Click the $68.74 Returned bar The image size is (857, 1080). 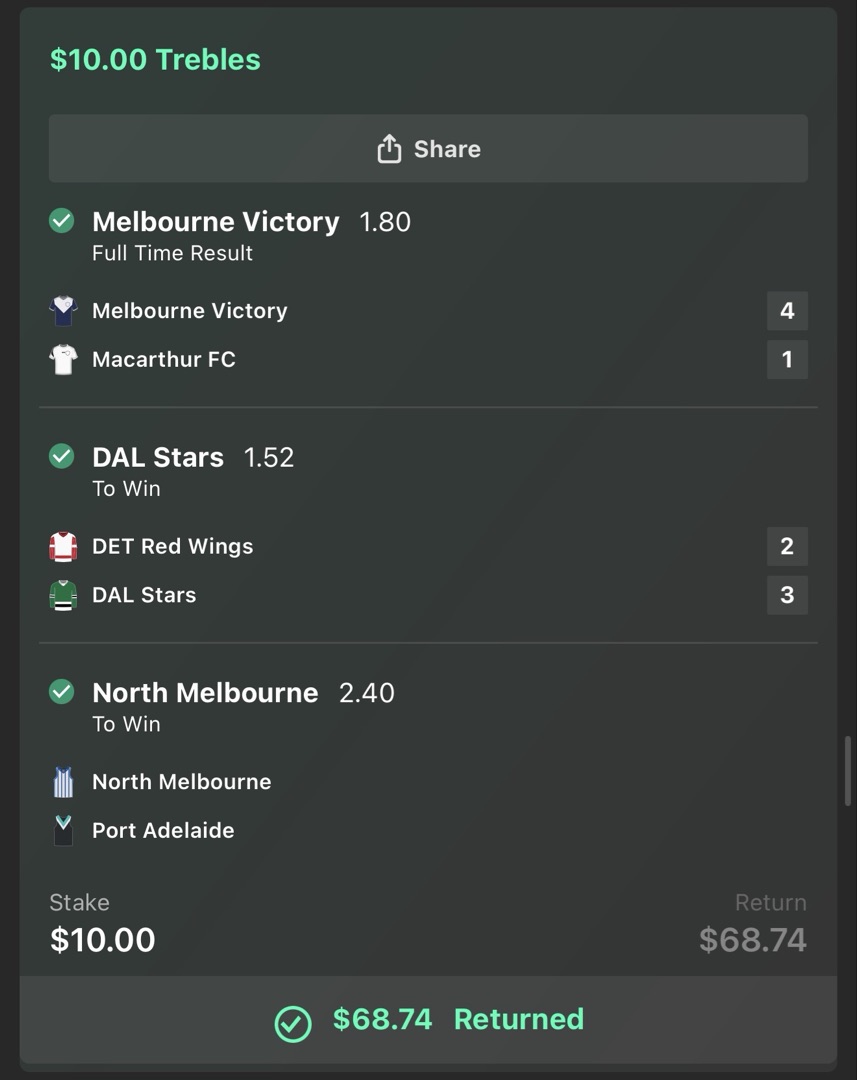428,1020
